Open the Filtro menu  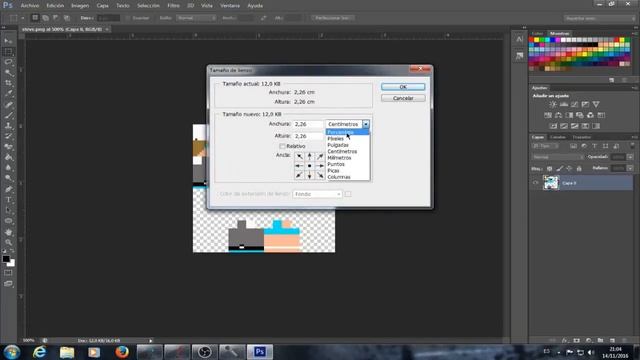point(173,6)
